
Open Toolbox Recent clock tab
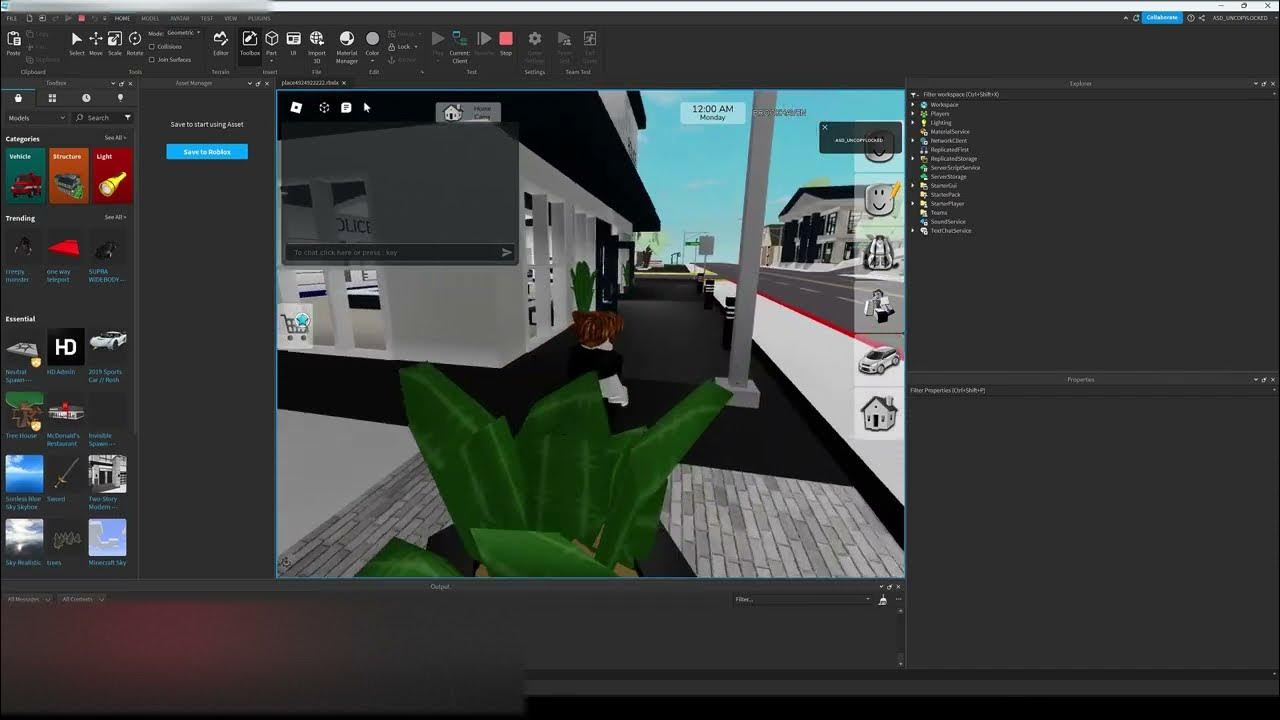(86, 98)
